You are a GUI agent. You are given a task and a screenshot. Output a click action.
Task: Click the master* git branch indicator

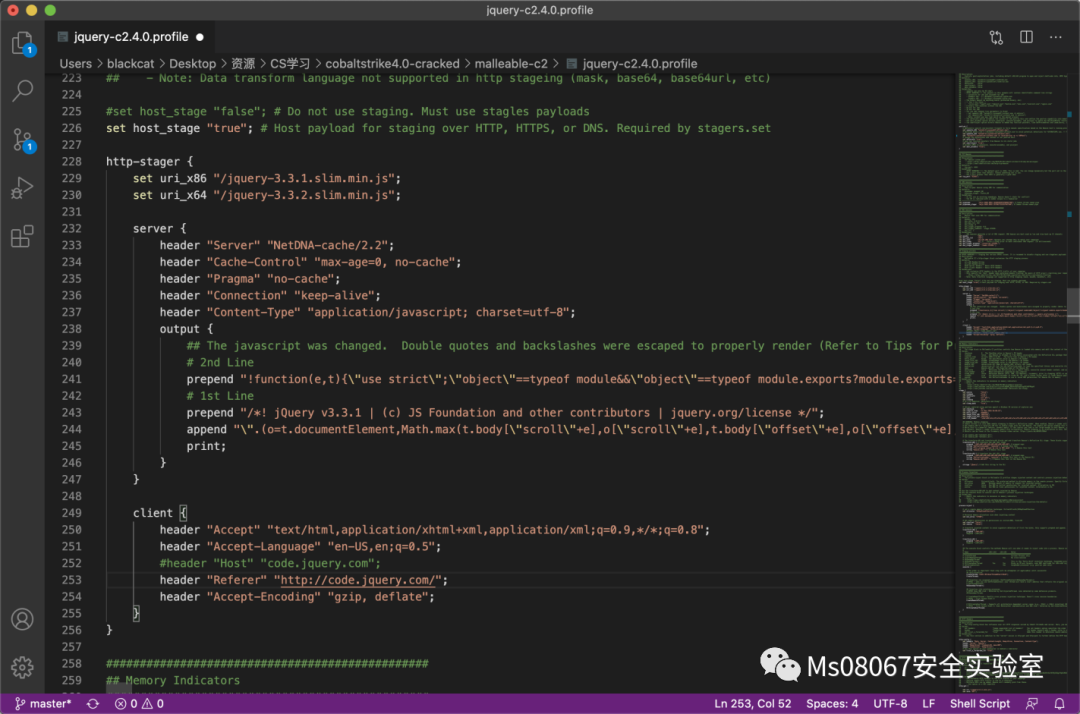43,704
